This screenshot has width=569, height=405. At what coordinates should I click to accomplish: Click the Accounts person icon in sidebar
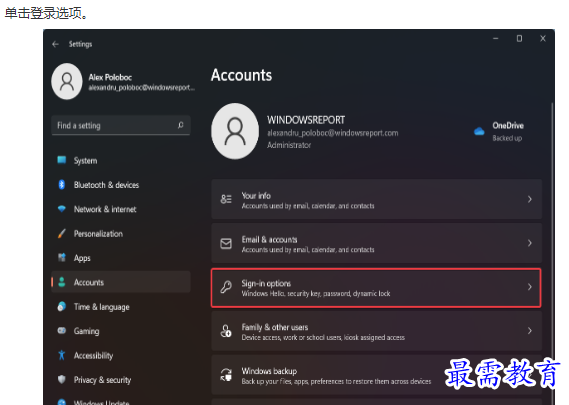click(x=62, y=282)
